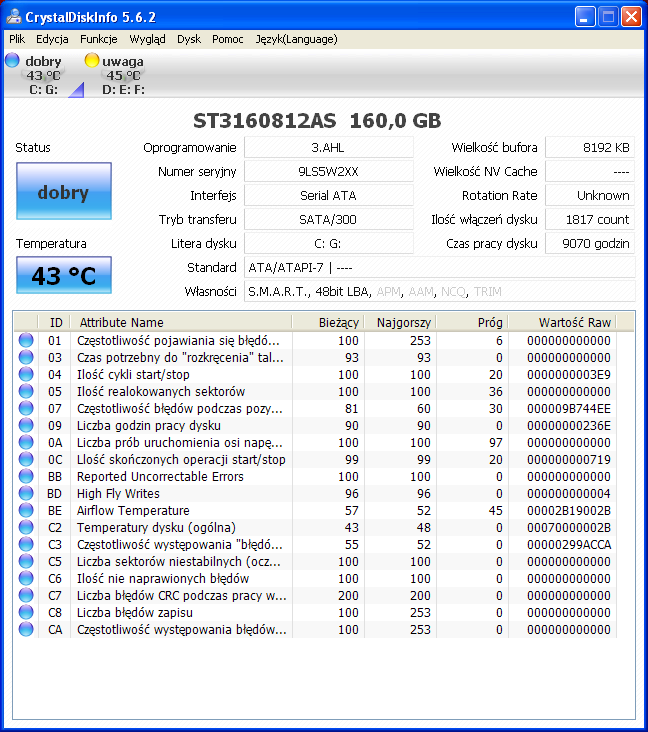Click the status orb of attribute BD
This screenshot has width=648, height=732.
click(x=26, y=493)
